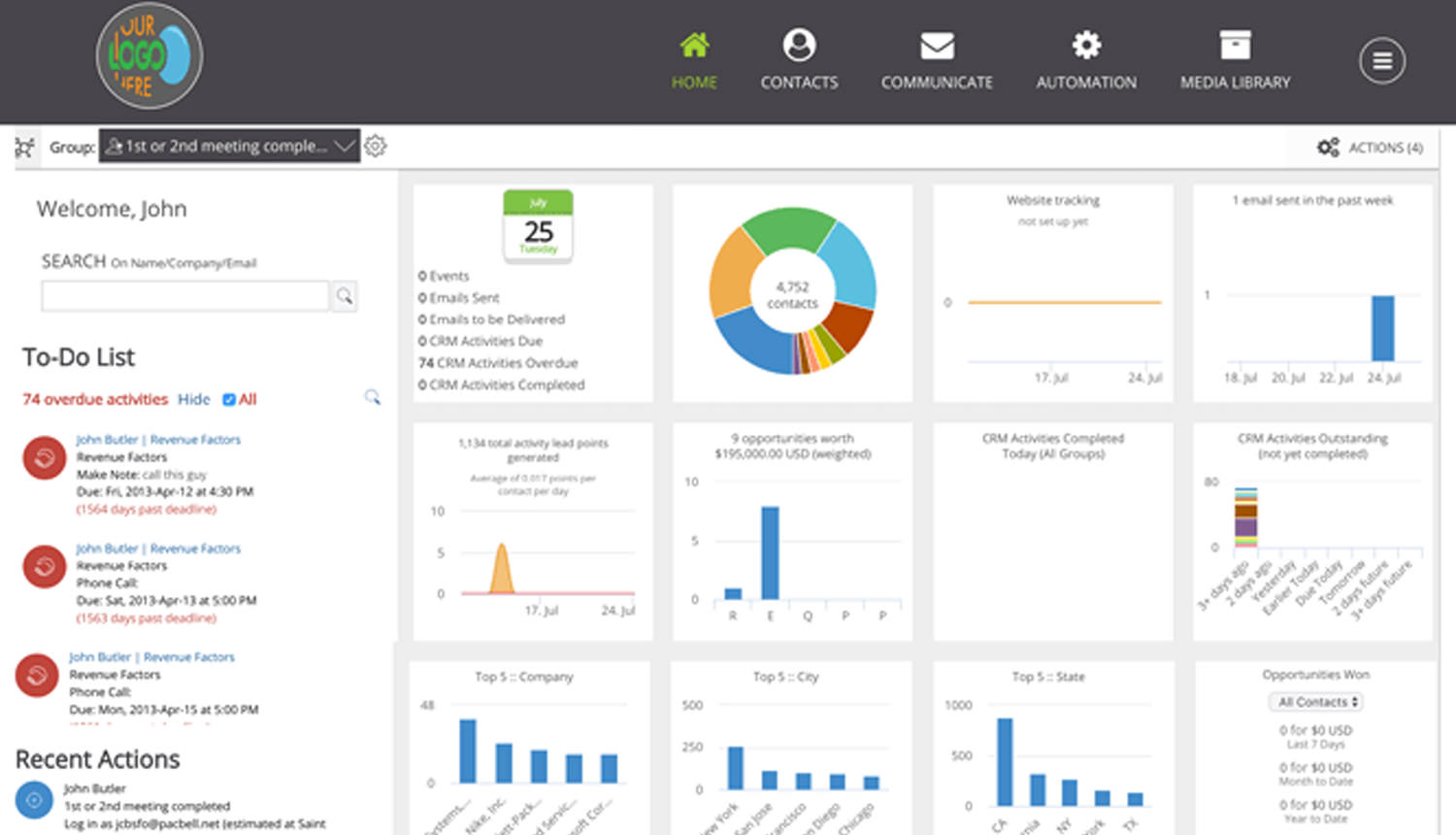1456x835 pixels.
Task: Click '0 for $0 USD' Last 7 Days entry
Action: tap(1315, 730)
